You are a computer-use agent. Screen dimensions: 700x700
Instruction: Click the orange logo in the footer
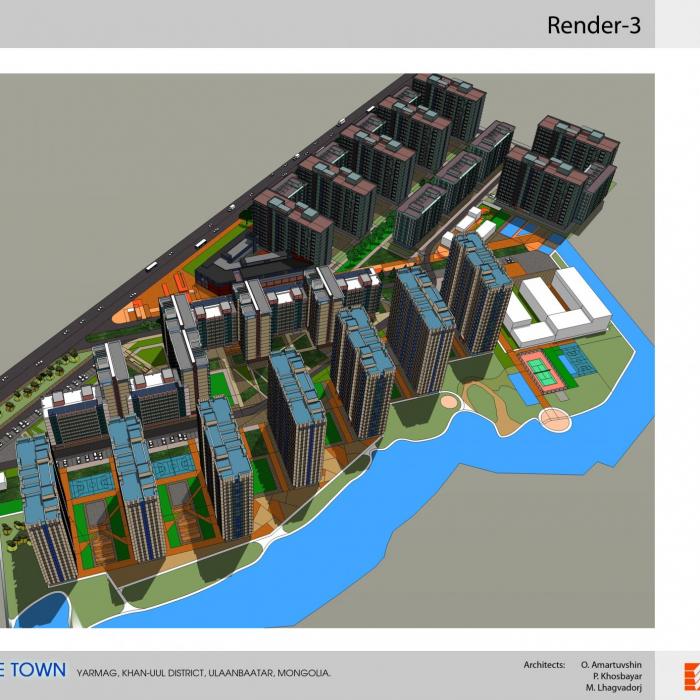click(692, 677)
